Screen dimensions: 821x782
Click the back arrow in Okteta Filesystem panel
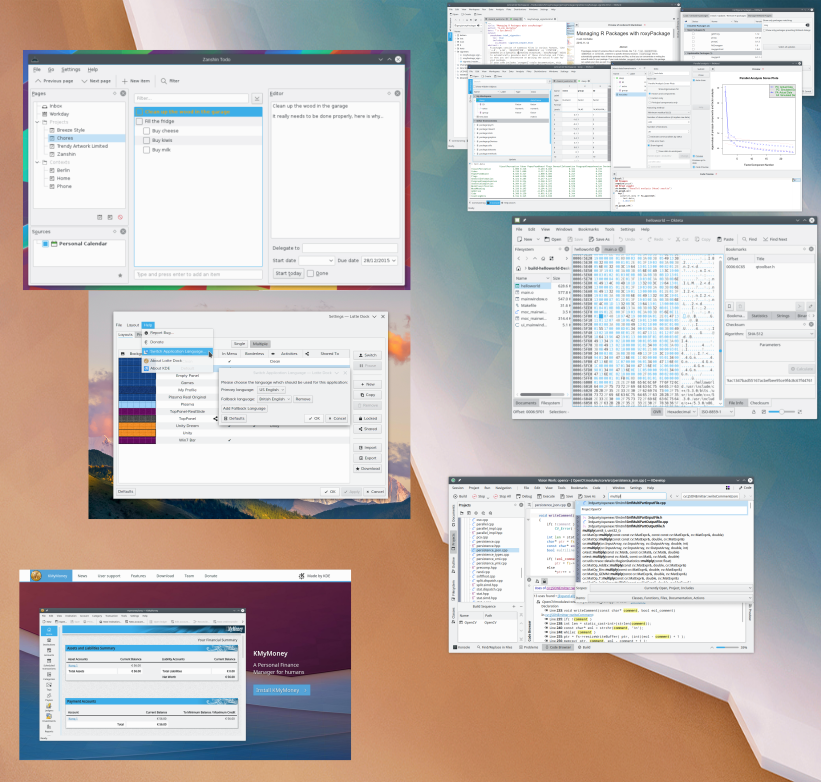click(519, 259)
